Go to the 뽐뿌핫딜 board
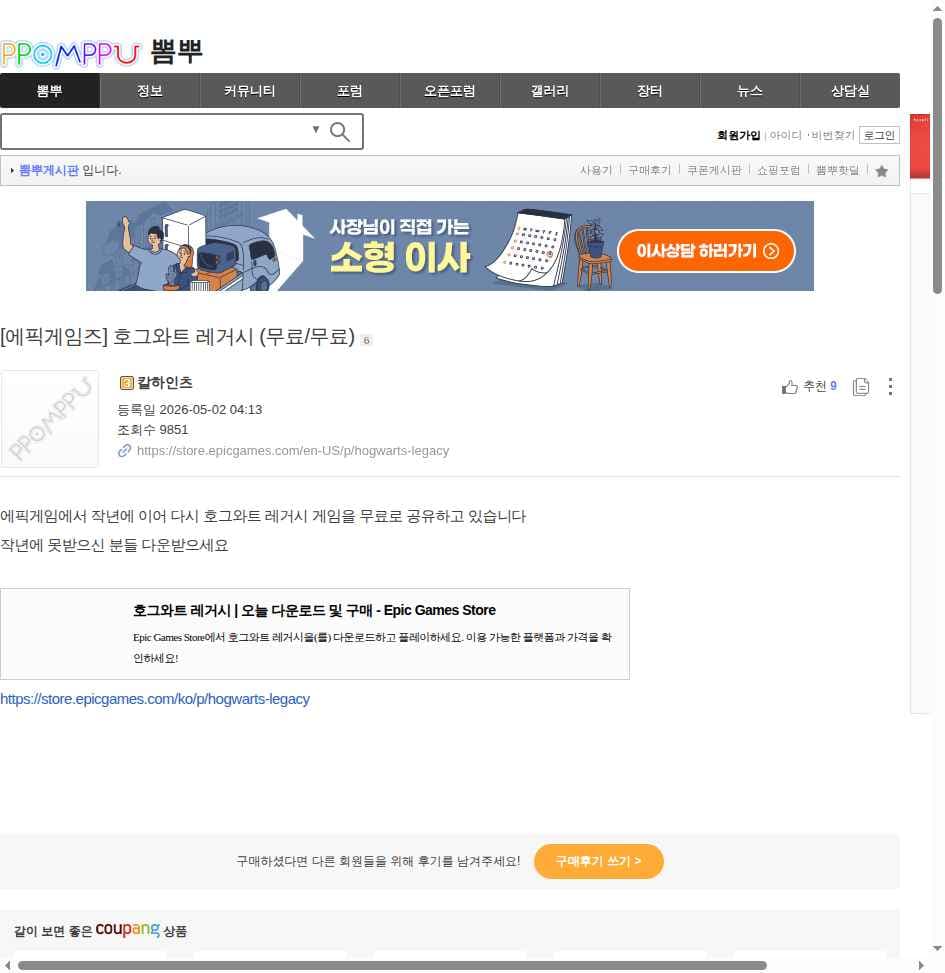Viewport: 945px width, 973px height. click(x=837, y=170)
